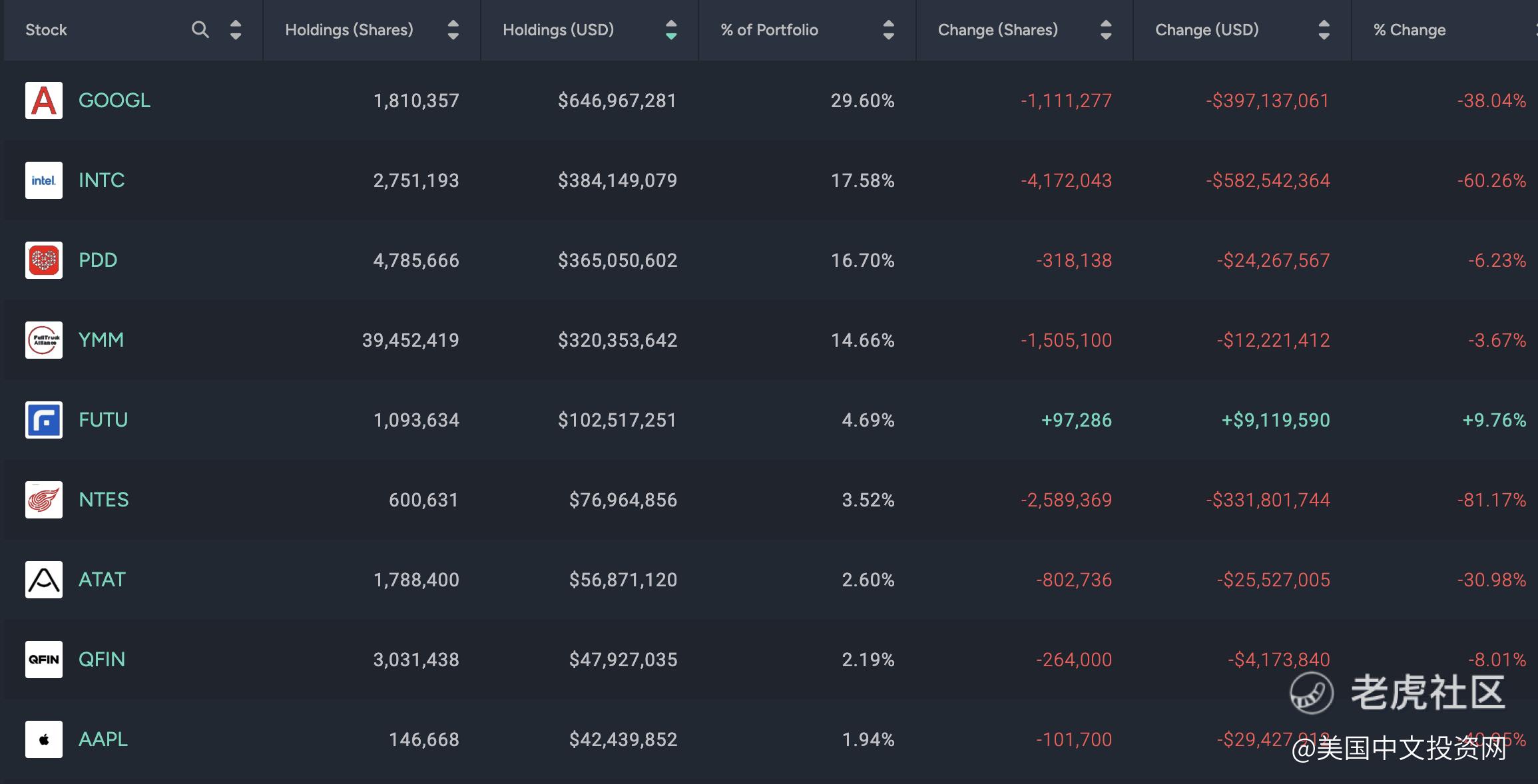Sort by Stock column arrows
The height and width of the screenshot is (784, 1538).
tap(236, 29)
